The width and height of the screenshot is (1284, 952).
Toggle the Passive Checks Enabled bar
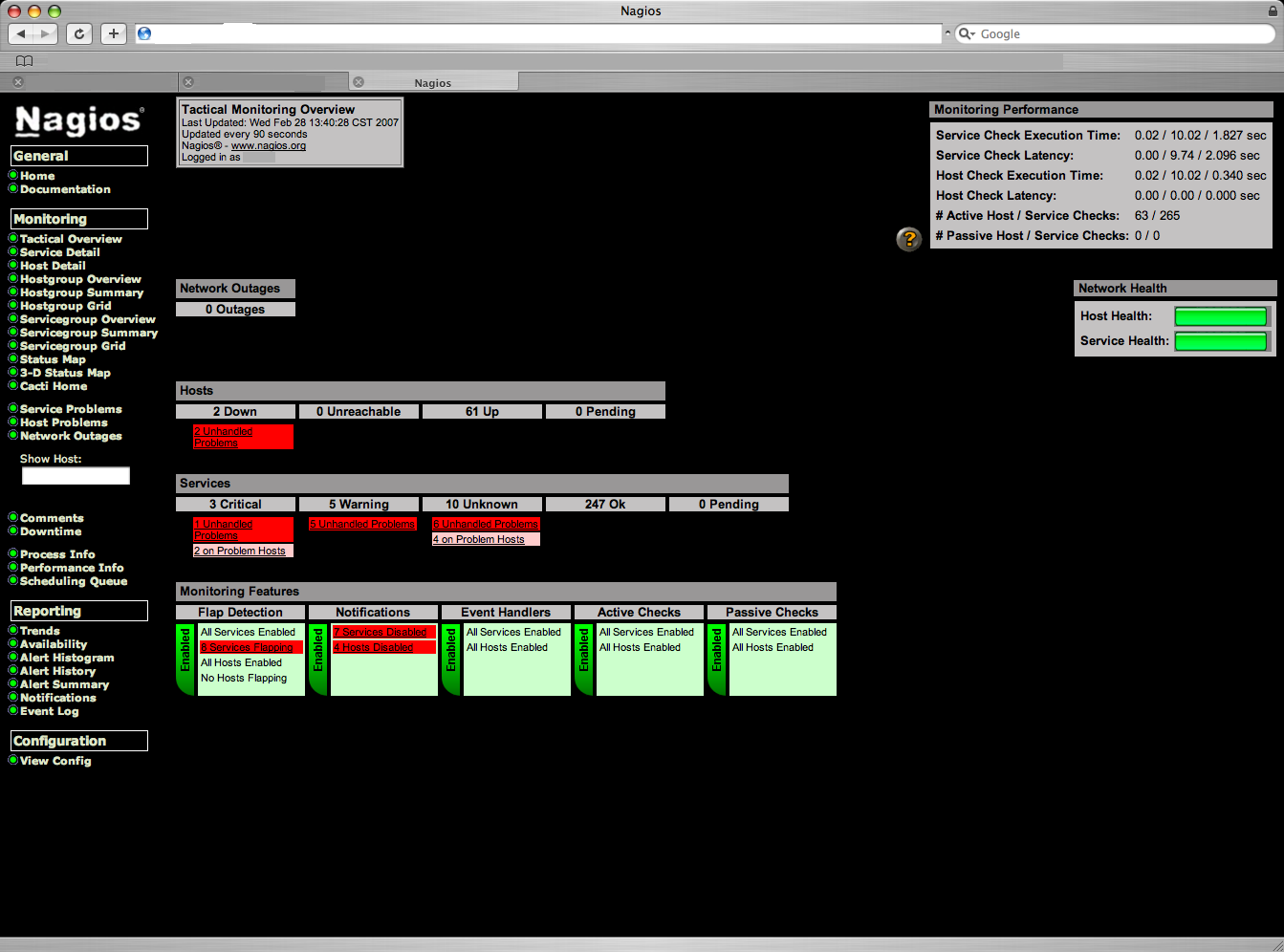point(717,659)
